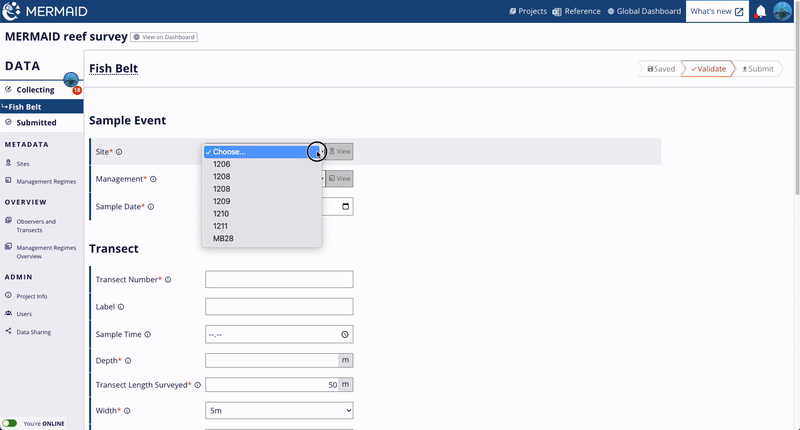Click View on Dashboard button

coord(164,37)
